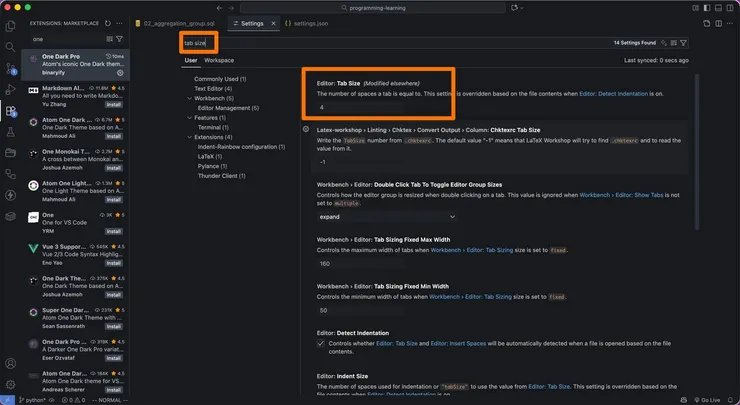Select Thunder Client (1) tree item
Viewport: 740px width, 405px height.
(x=221, y=176)
